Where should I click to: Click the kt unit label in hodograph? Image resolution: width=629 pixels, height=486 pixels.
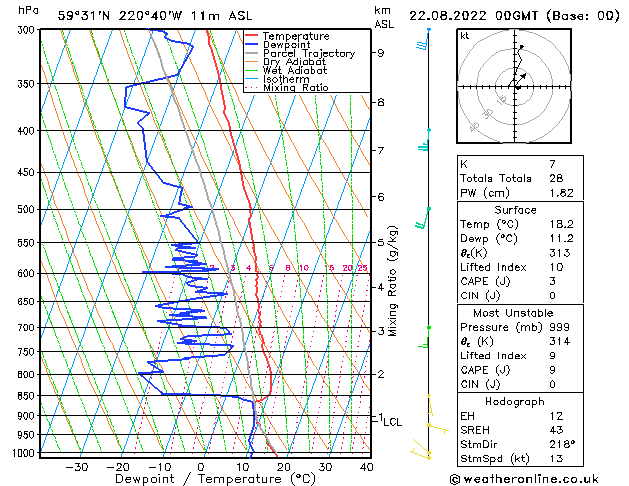coord(465,36)
